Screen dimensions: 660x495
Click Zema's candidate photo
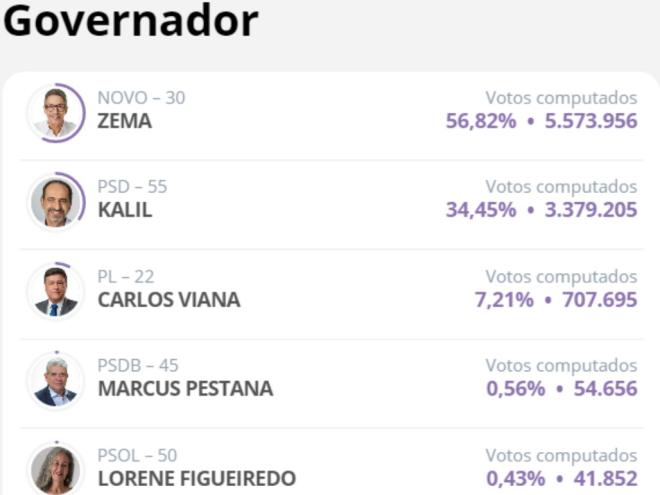[x=56, y=113]
